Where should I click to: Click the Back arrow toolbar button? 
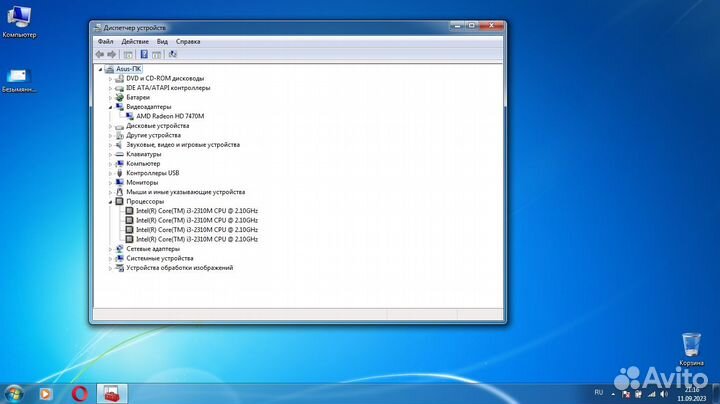tap(100, 54)
